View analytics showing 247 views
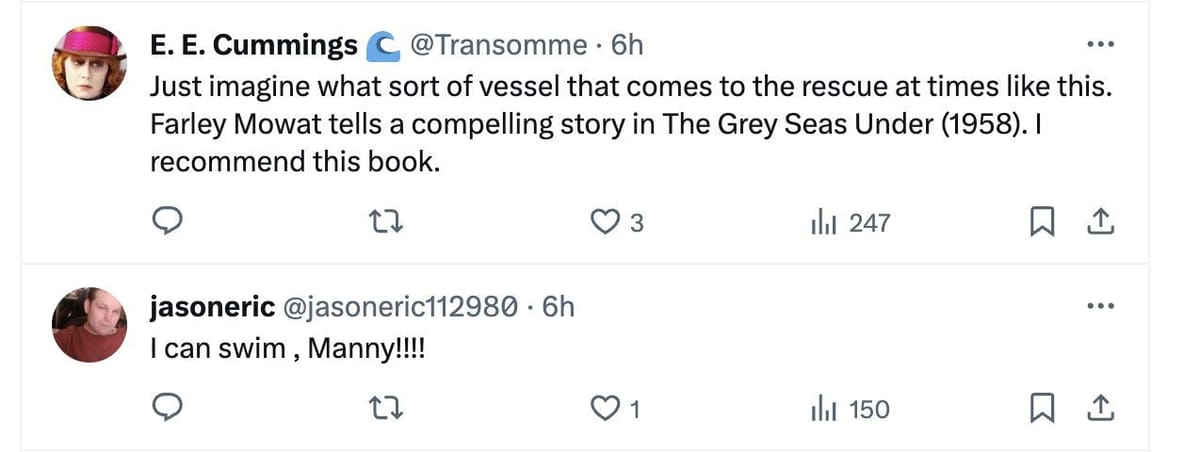1200x452 pixels. click(x=849, y=223)
